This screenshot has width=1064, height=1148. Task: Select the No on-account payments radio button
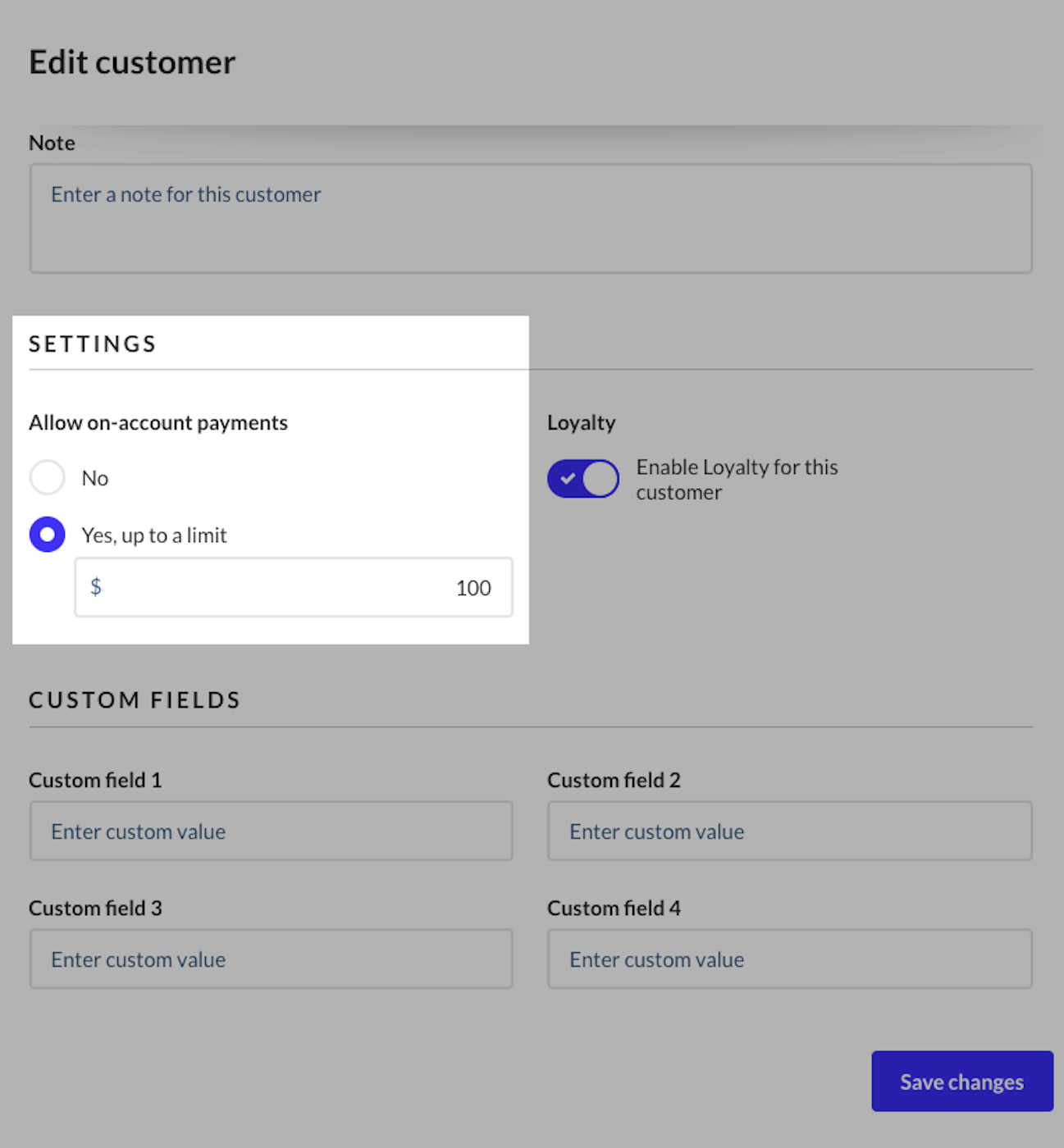(x=47, y=477)
